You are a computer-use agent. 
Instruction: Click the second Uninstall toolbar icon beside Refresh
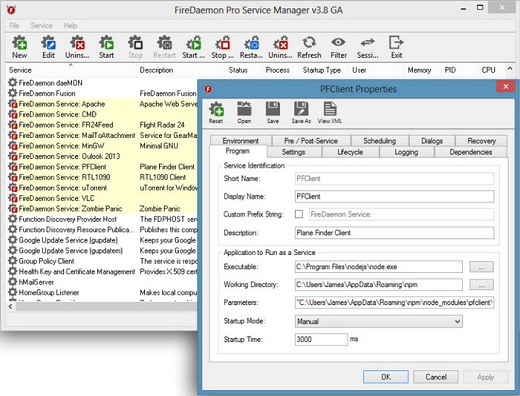280,47
